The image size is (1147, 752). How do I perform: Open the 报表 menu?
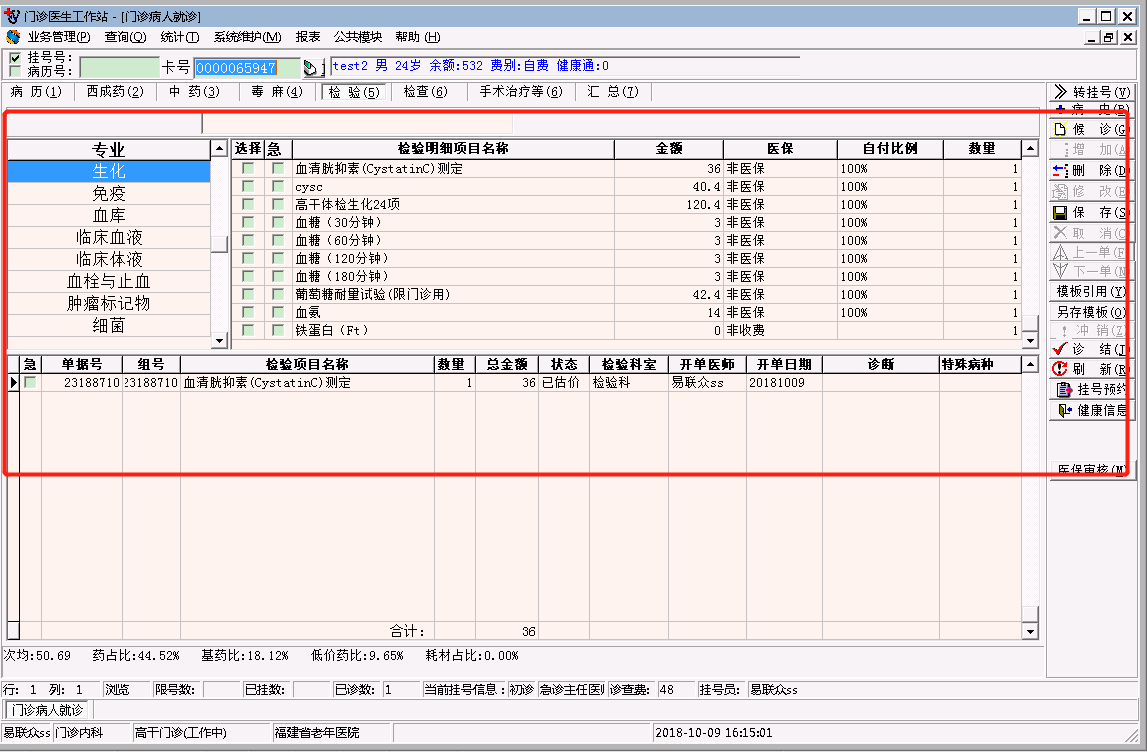(x=308, y=37)
